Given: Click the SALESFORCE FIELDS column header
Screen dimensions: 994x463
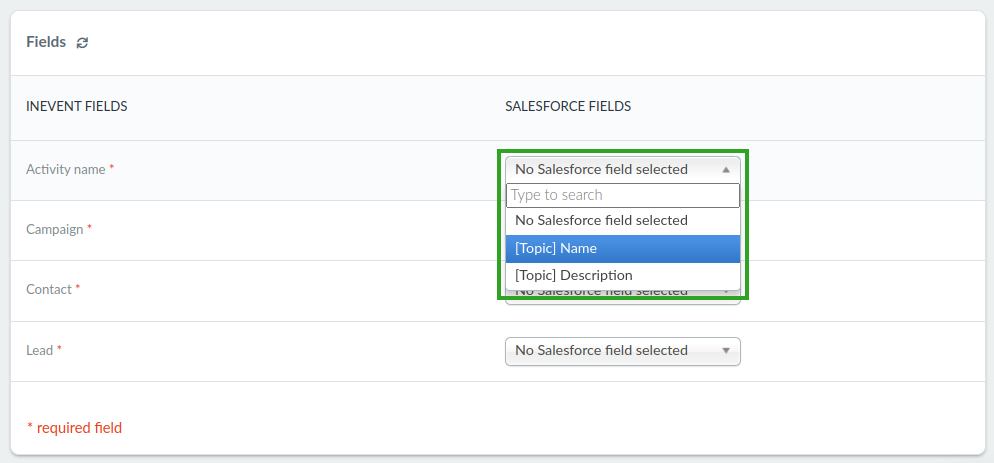Looking at the screenshot, I should coord(568,107).
